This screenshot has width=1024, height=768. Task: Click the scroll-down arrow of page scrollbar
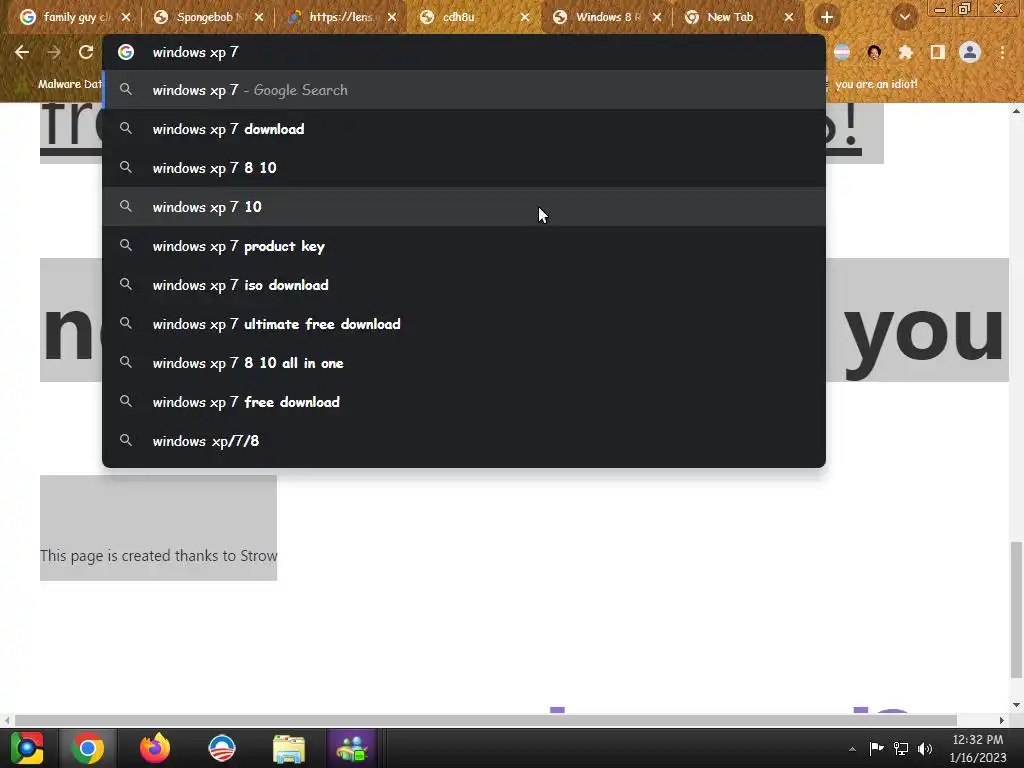click(x=1016, y=705)
